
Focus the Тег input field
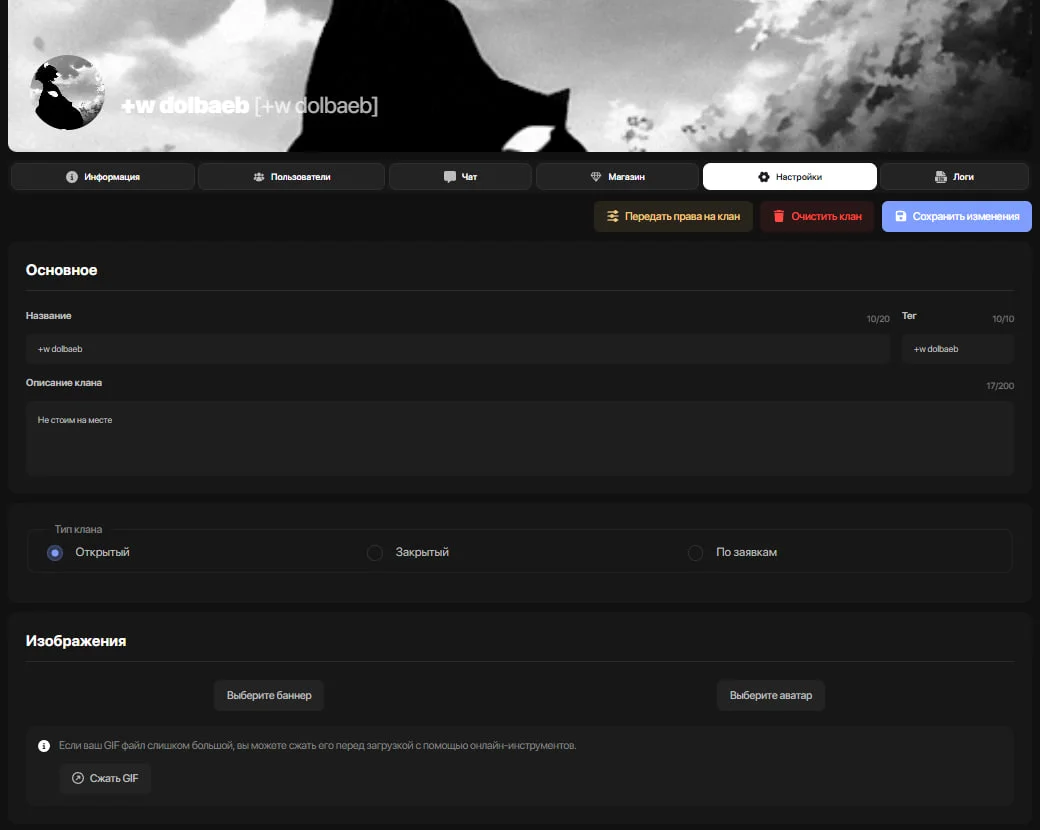tap(958, 349)
